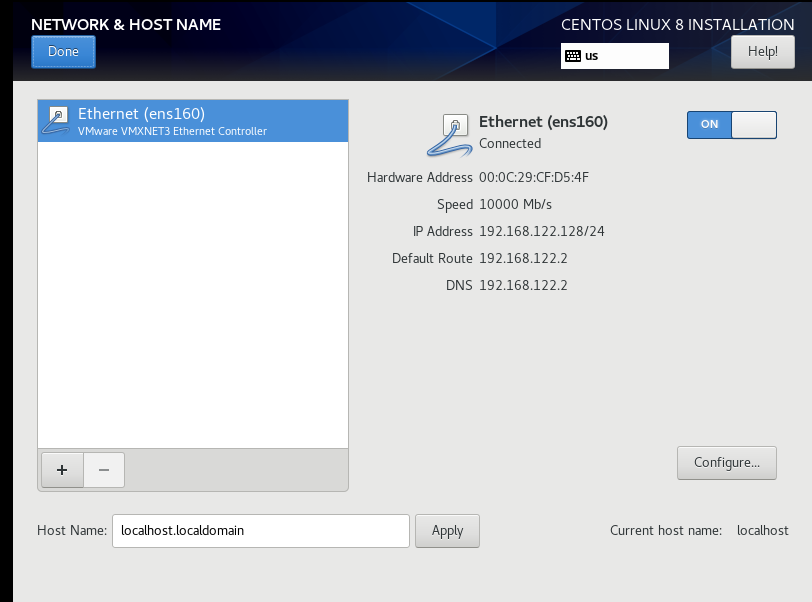This screenshot has width=812, height=602.
Task: Add a new network device with plus
Action: click(x=62, y=470)
